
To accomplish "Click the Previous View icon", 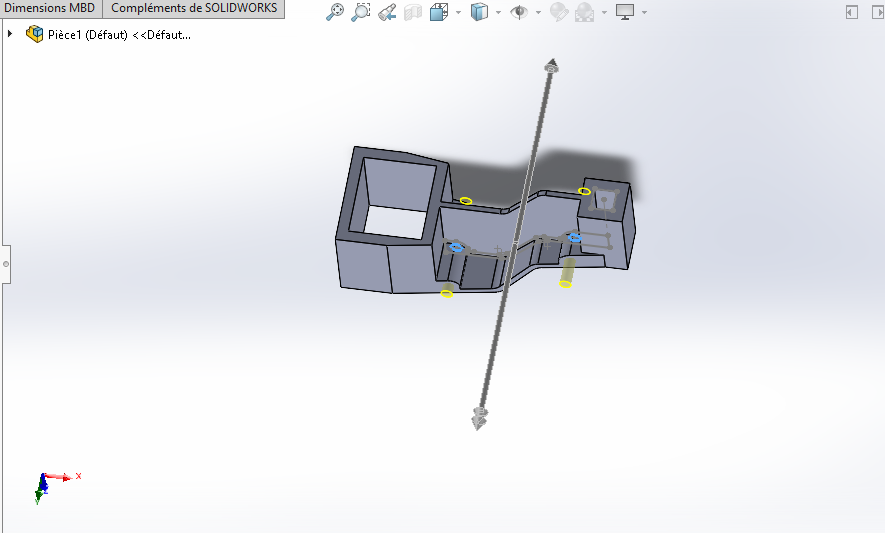I will 387,12.
